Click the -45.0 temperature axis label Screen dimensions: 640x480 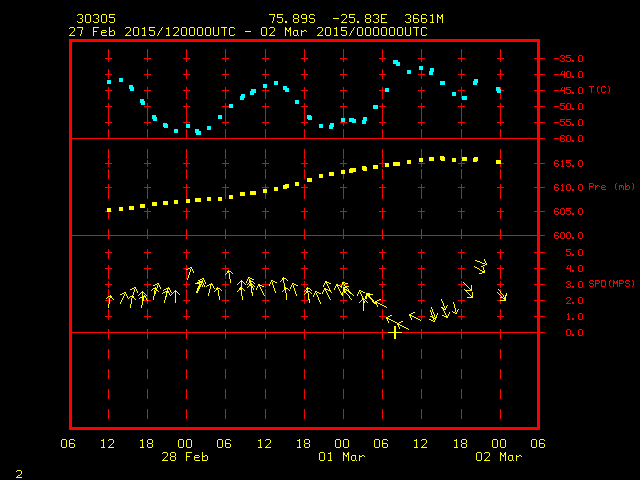point(569,91)
